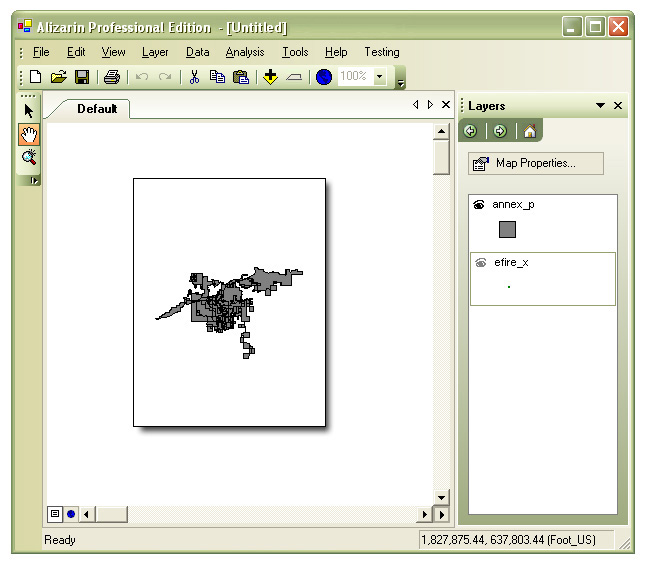Click the horizontal scrollbar right arrow
This screenshot has width=648, height=567.
click(424, 515)
